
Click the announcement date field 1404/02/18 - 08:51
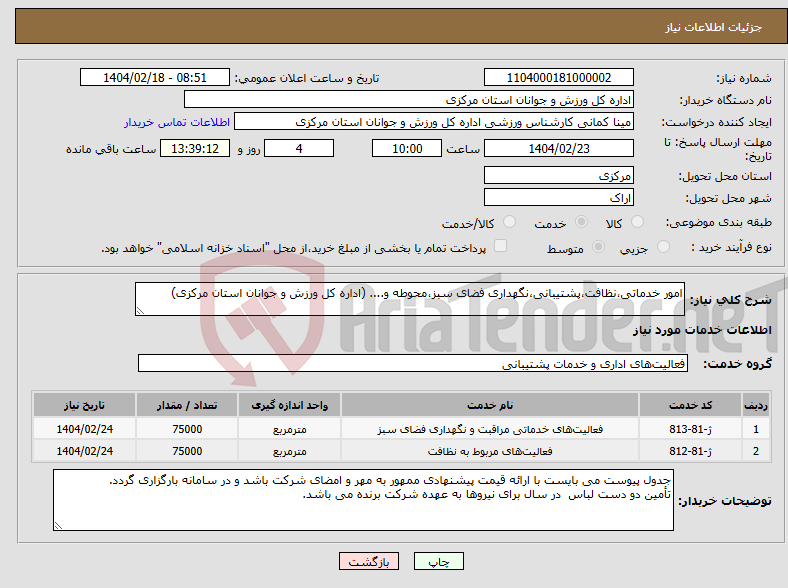pyautogui.click(x=155, y=77)
